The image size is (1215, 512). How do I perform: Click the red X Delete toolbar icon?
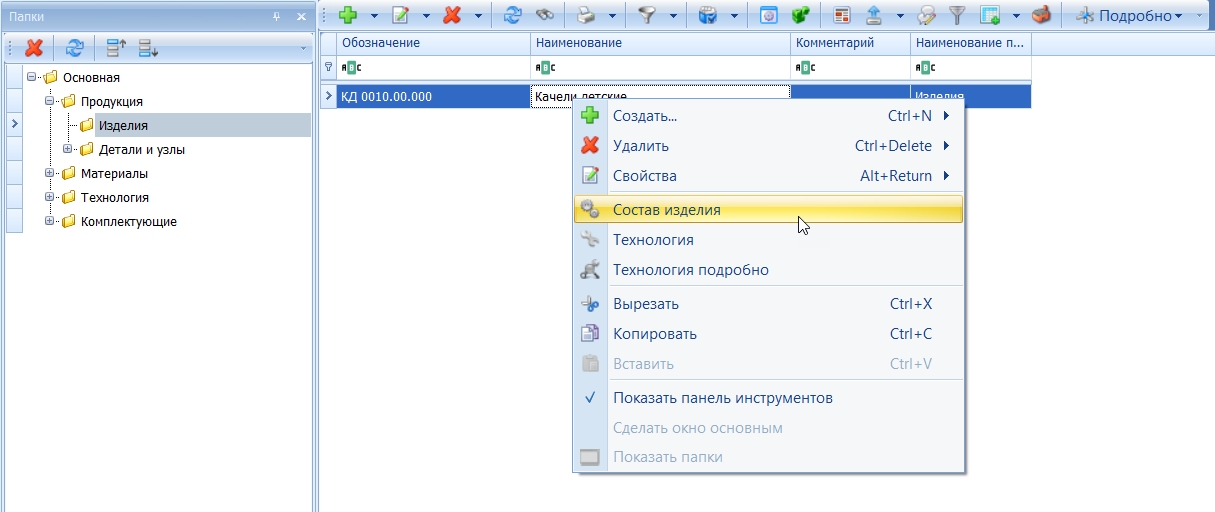(453, 16)
